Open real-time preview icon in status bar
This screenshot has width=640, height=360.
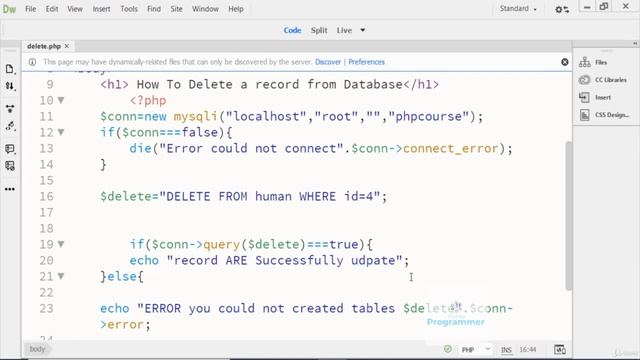(560, 349)
